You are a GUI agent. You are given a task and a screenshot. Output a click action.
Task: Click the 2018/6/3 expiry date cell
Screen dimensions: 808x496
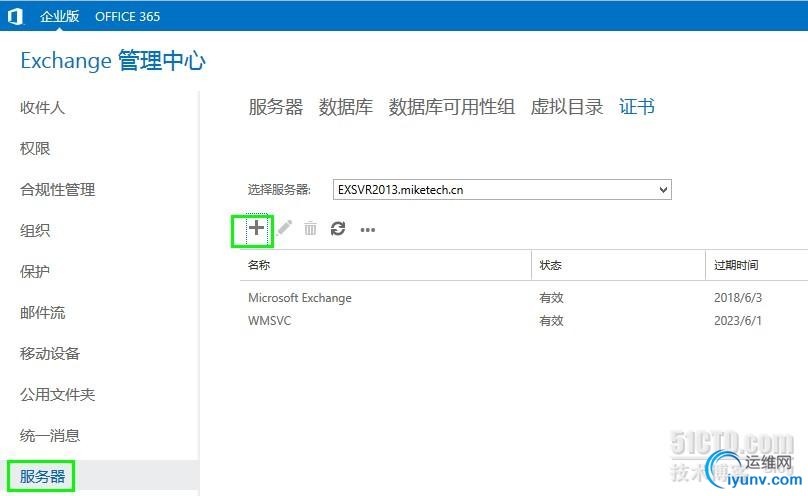738,298
